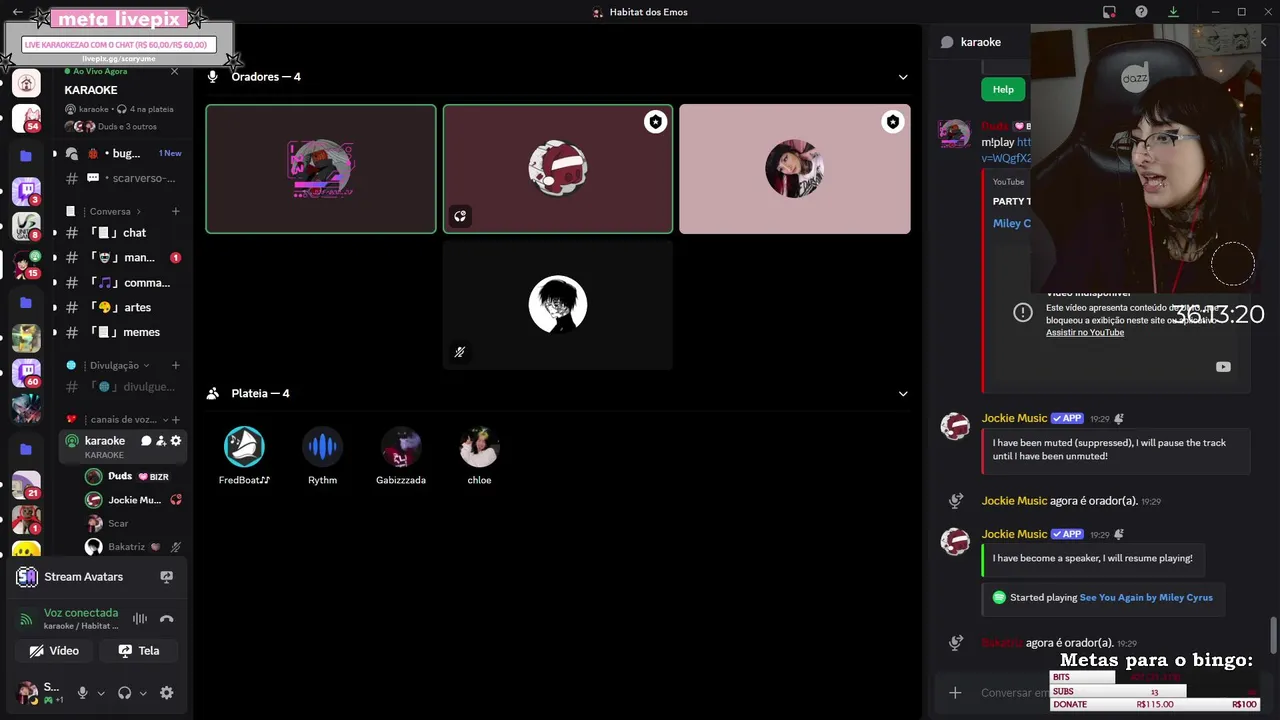Select the Santa hat avatar speaker tile
Image resolution: width=1280 pixels, height=720 pixels.
[558, 169]
